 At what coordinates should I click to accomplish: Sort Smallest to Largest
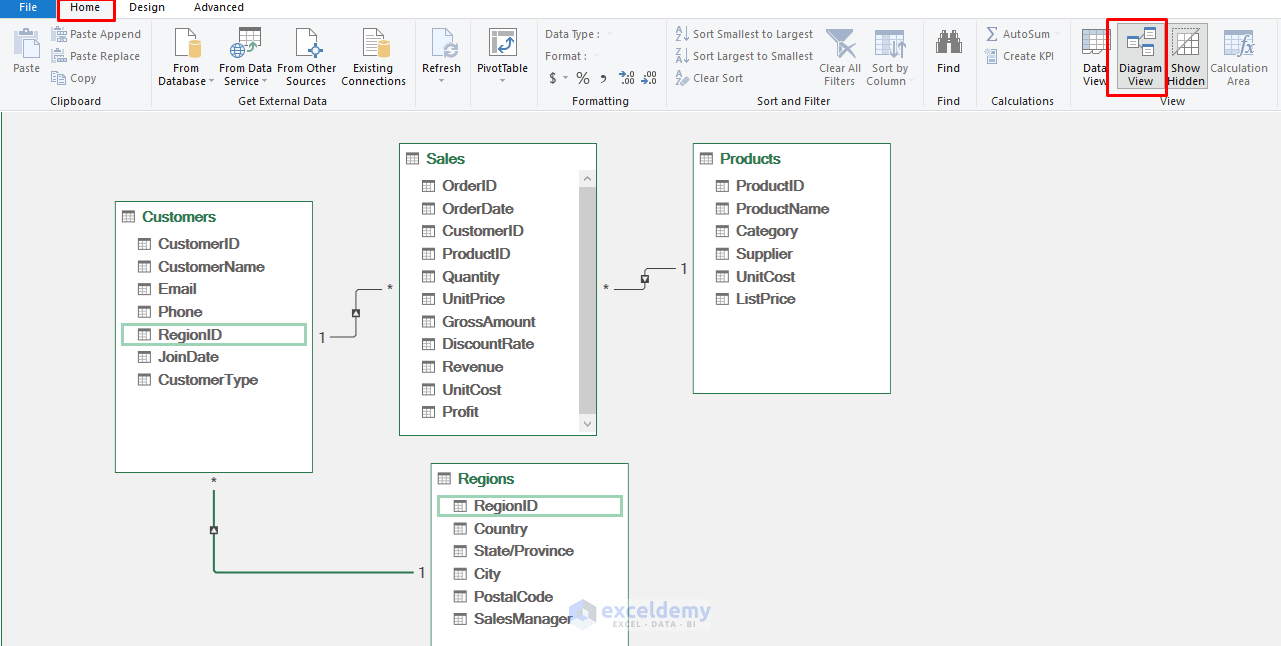745,34
